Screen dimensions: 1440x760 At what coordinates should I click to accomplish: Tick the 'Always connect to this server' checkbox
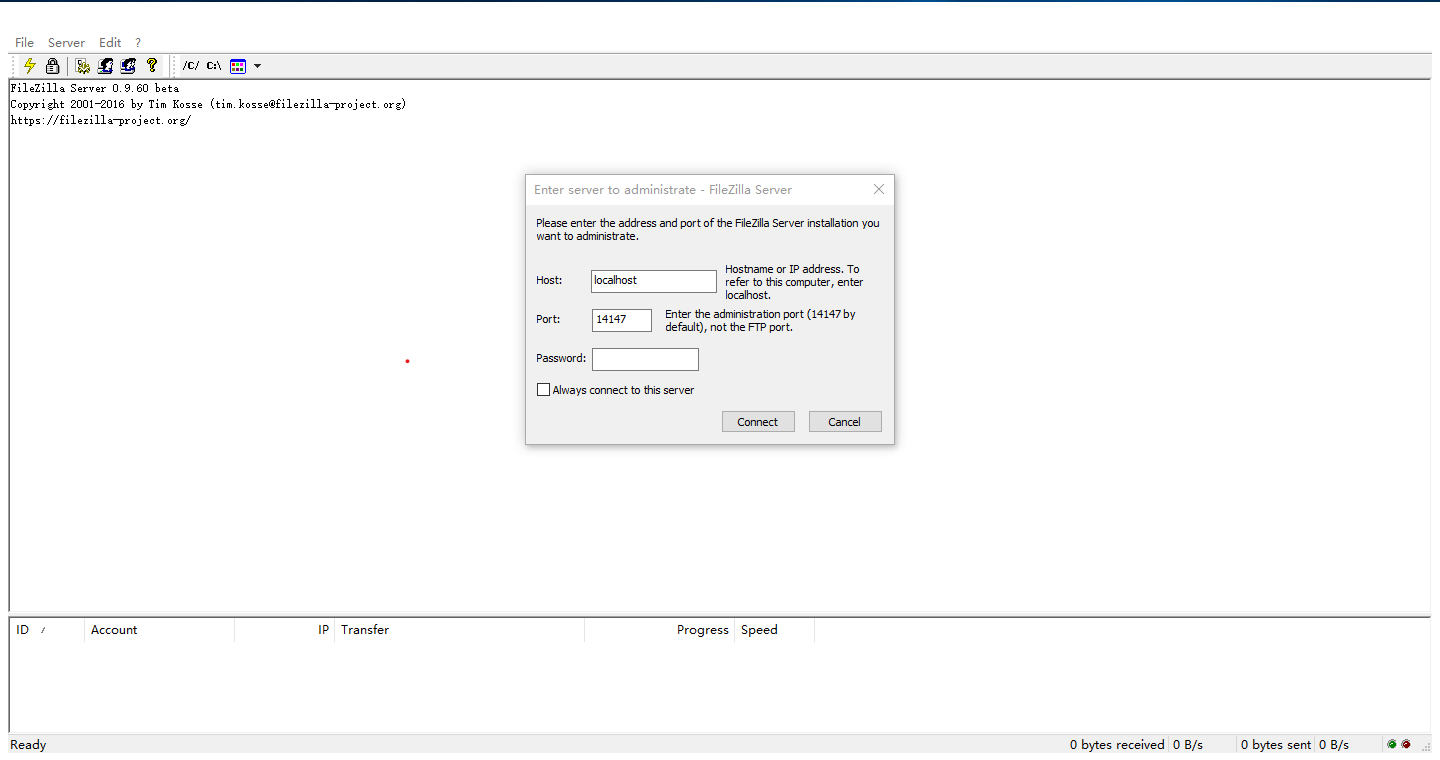[544, 390]
